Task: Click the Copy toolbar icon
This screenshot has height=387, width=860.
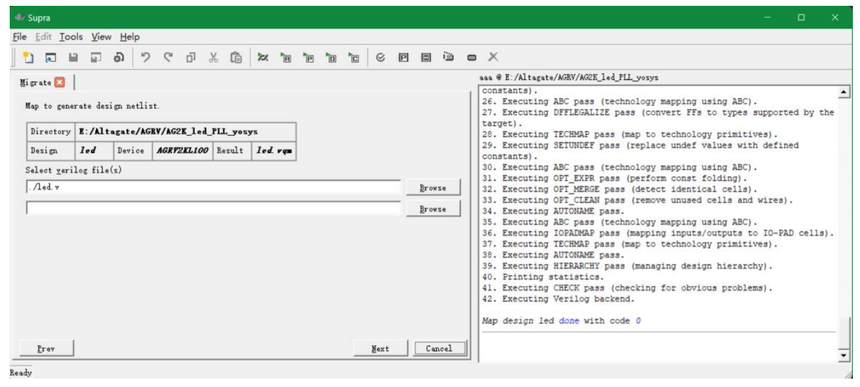Action: [x=191, y=57]
